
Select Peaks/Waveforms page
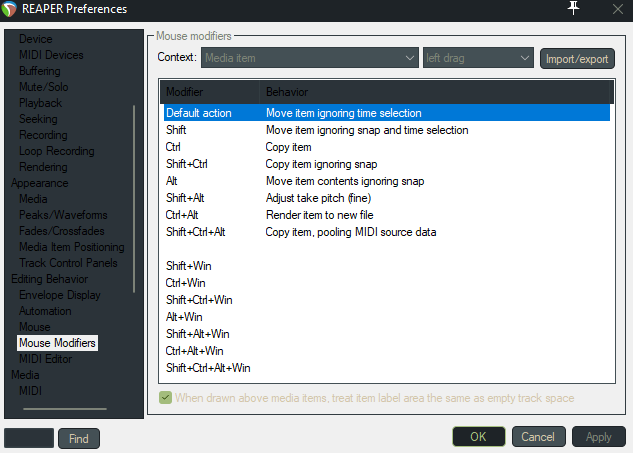point(63,215)
